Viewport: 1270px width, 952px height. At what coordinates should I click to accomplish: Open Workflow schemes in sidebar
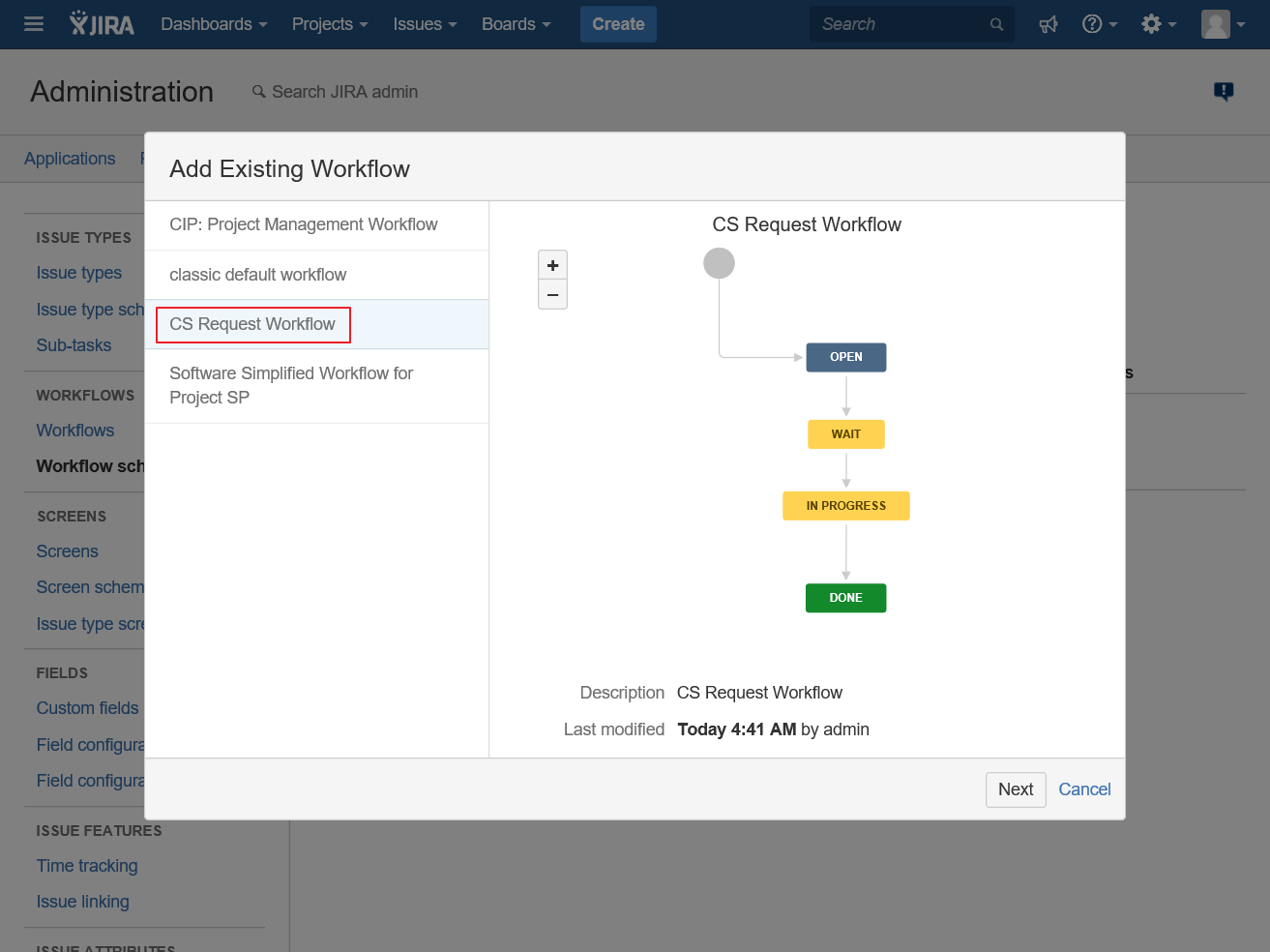click(x=91, y=466)
